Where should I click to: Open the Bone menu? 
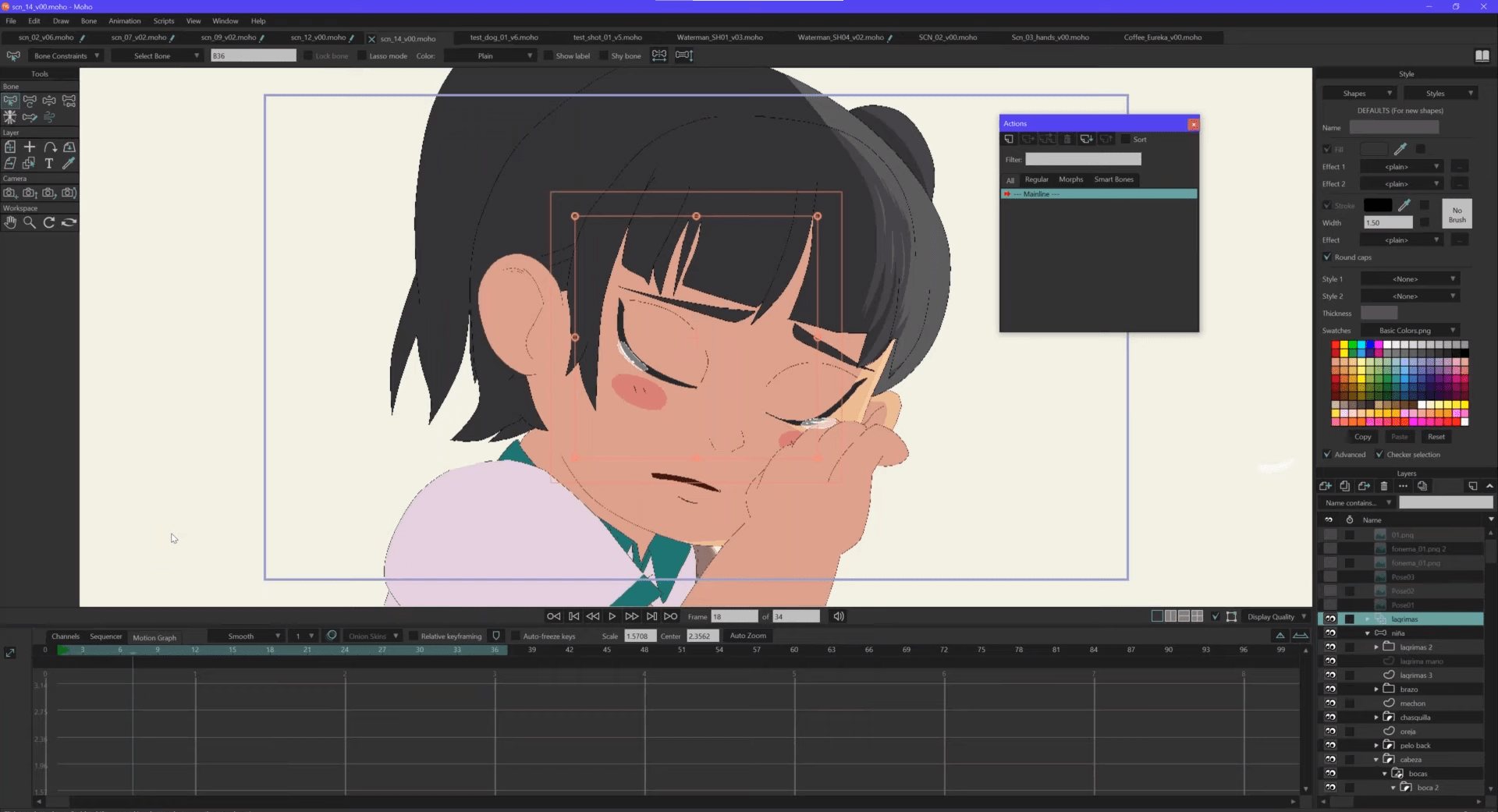coord(88,21)
